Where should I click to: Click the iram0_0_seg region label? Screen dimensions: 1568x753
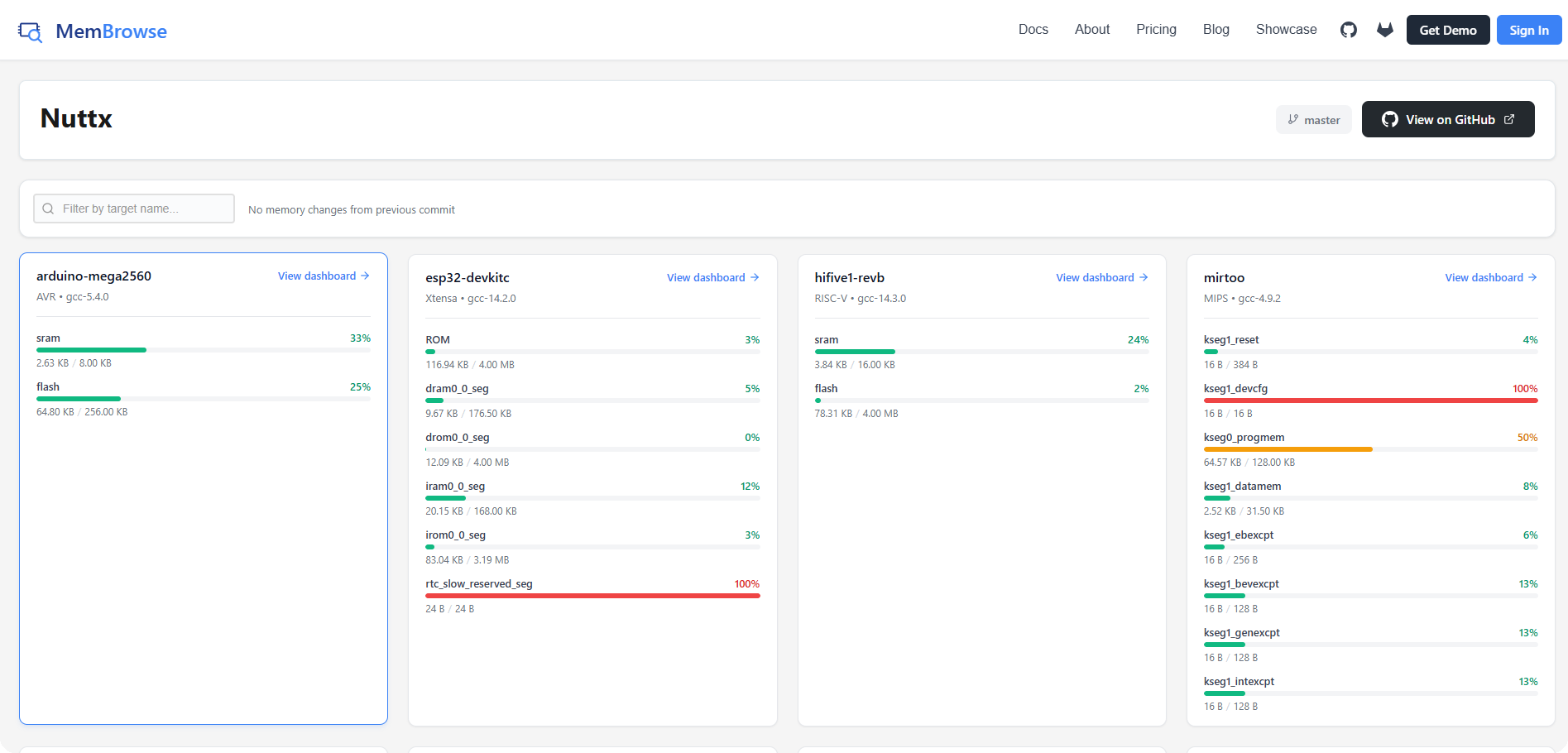click(x=455, y=486)
